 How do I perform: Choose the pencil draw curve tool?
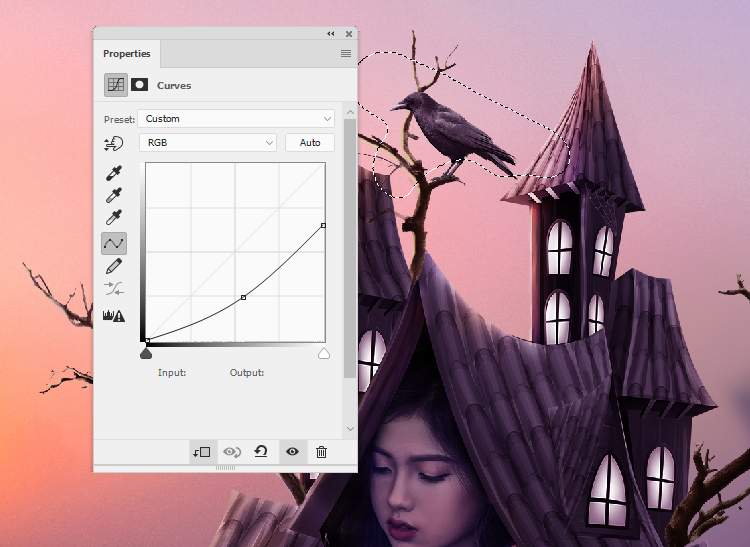pyautogui.click(x=114, y=266)
